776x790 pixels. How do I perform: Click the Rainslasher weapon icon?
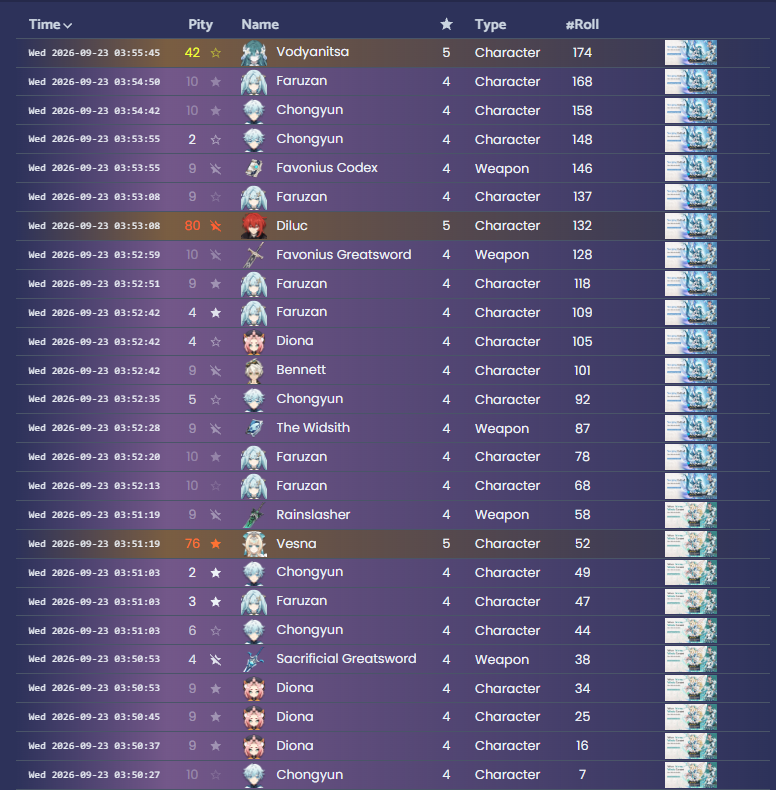(x=254, y=515)
